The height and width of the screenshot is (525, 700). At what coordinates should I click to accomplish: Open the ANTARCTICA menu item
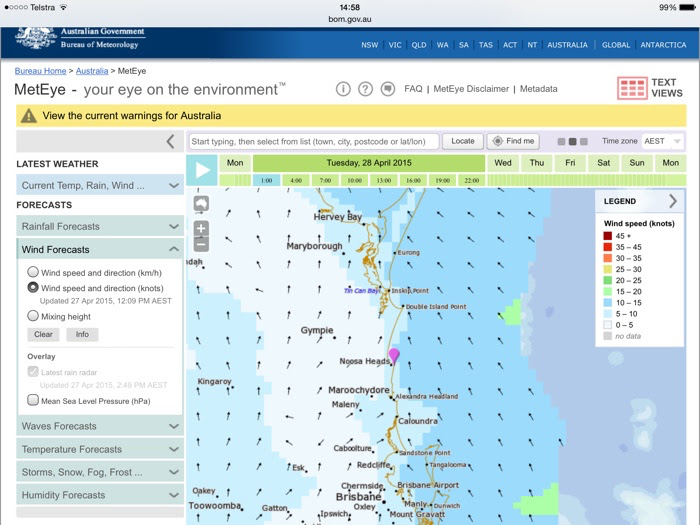663,45
